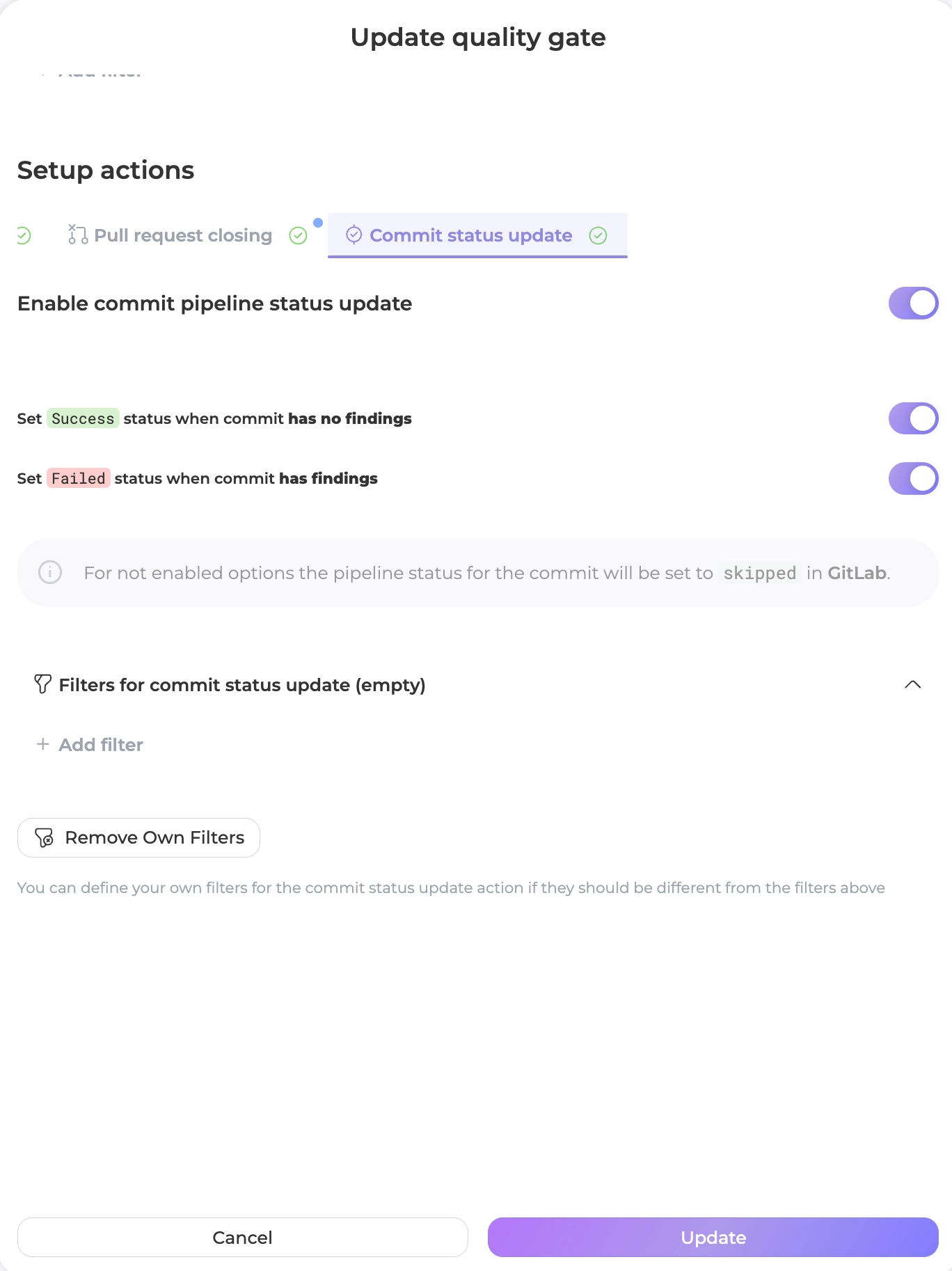The image size is (952, 1271).
Task: Click the funnel icon beside Filters for commit status
Action: (x=42, y=684)
